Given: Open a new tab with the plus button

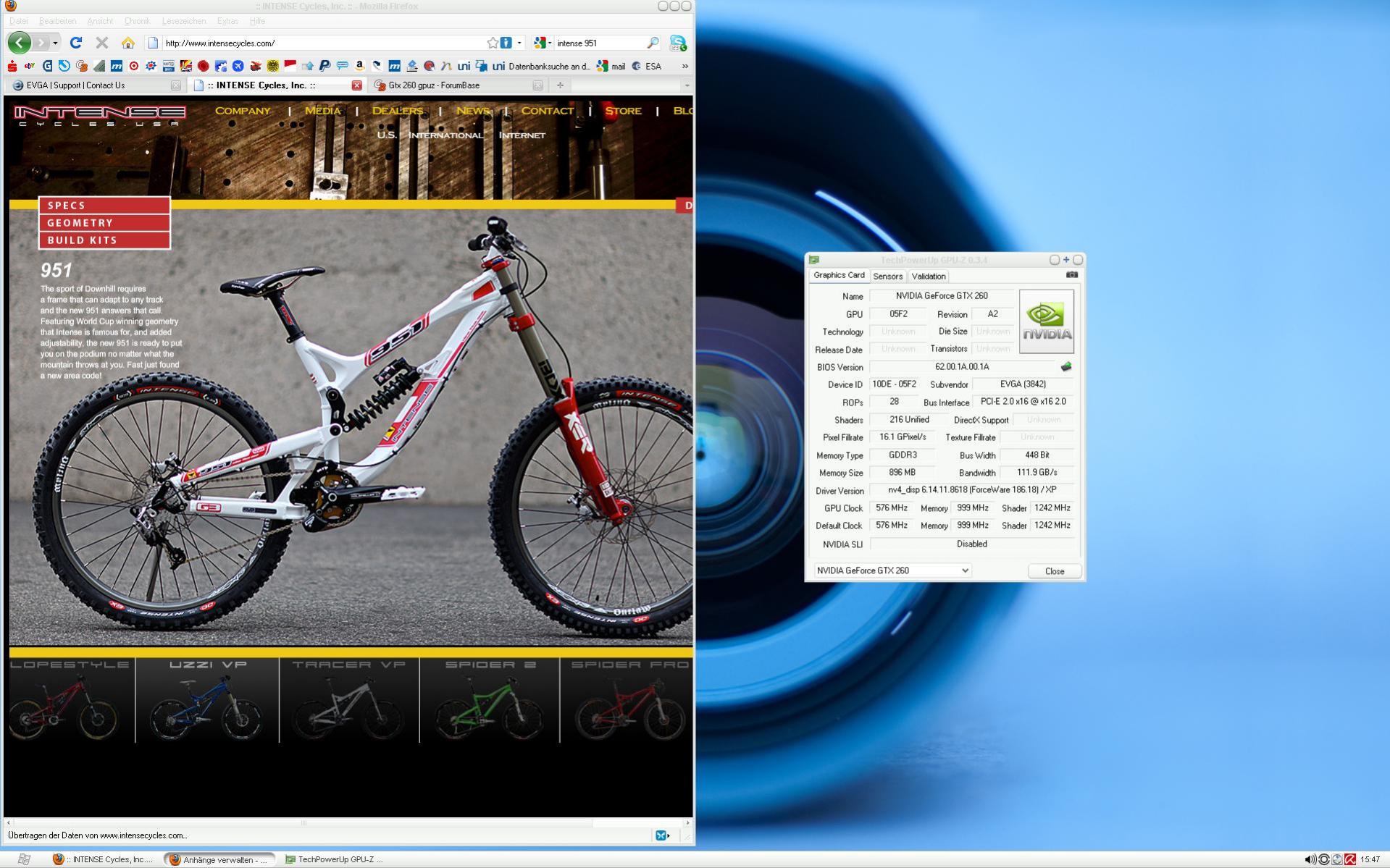Looking at the screenshot, I should [560, 85].
